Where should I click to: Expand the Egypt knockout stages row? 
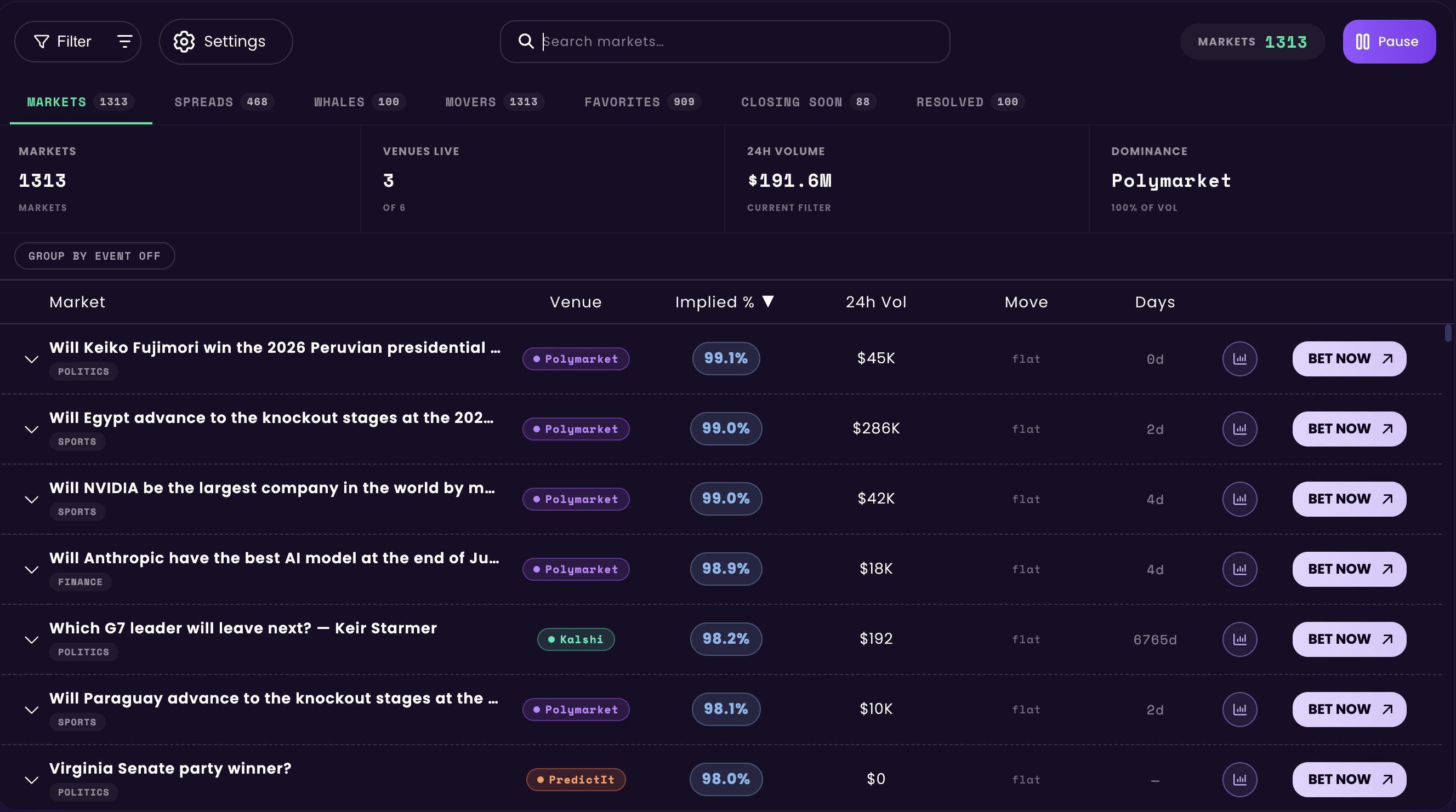[x=32, y=430]
